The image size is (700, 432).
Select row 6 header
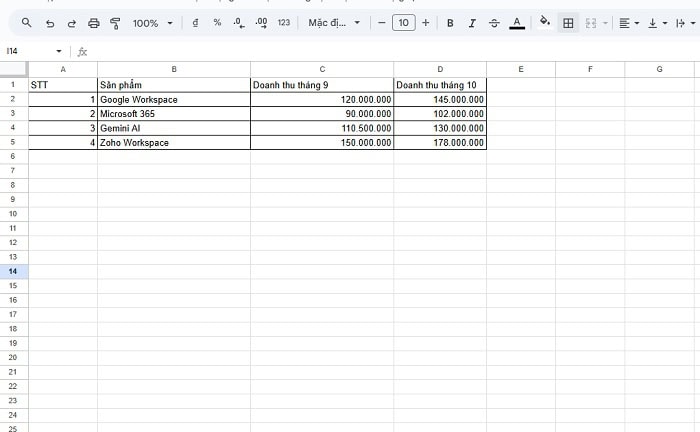(x=13, y=156)
